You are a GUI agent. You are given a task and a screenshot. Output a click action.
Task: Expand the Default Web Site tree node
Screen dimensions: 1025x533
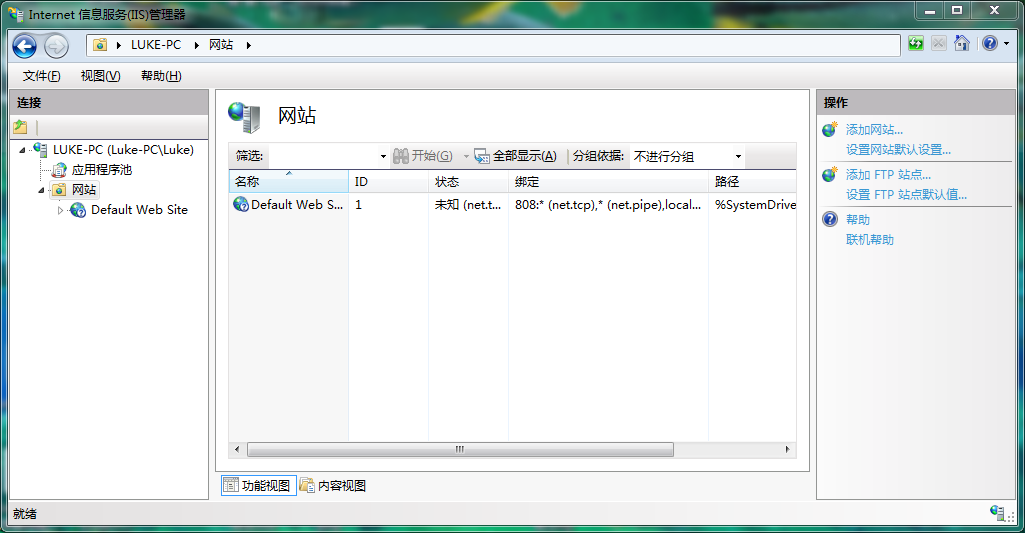point(60,210)
